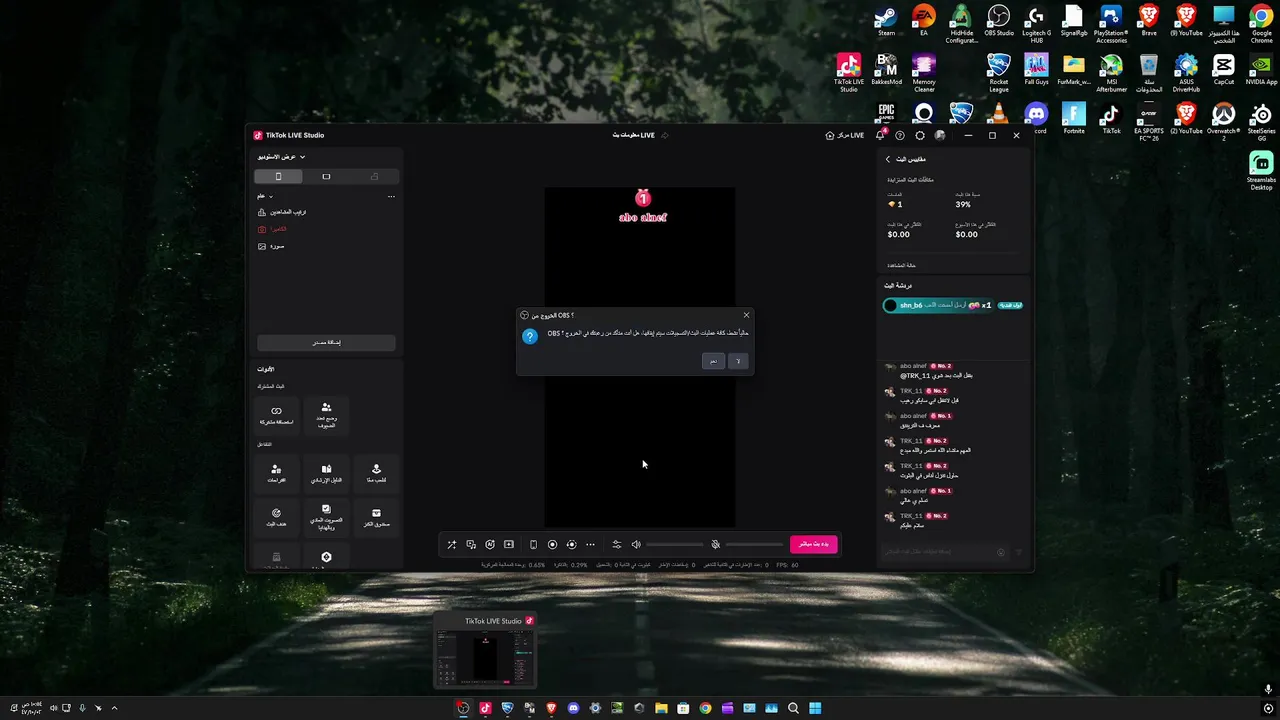Expand the studio view dropdown
The width and height of the screenshot is (1280, 720).
pos(281,157)
